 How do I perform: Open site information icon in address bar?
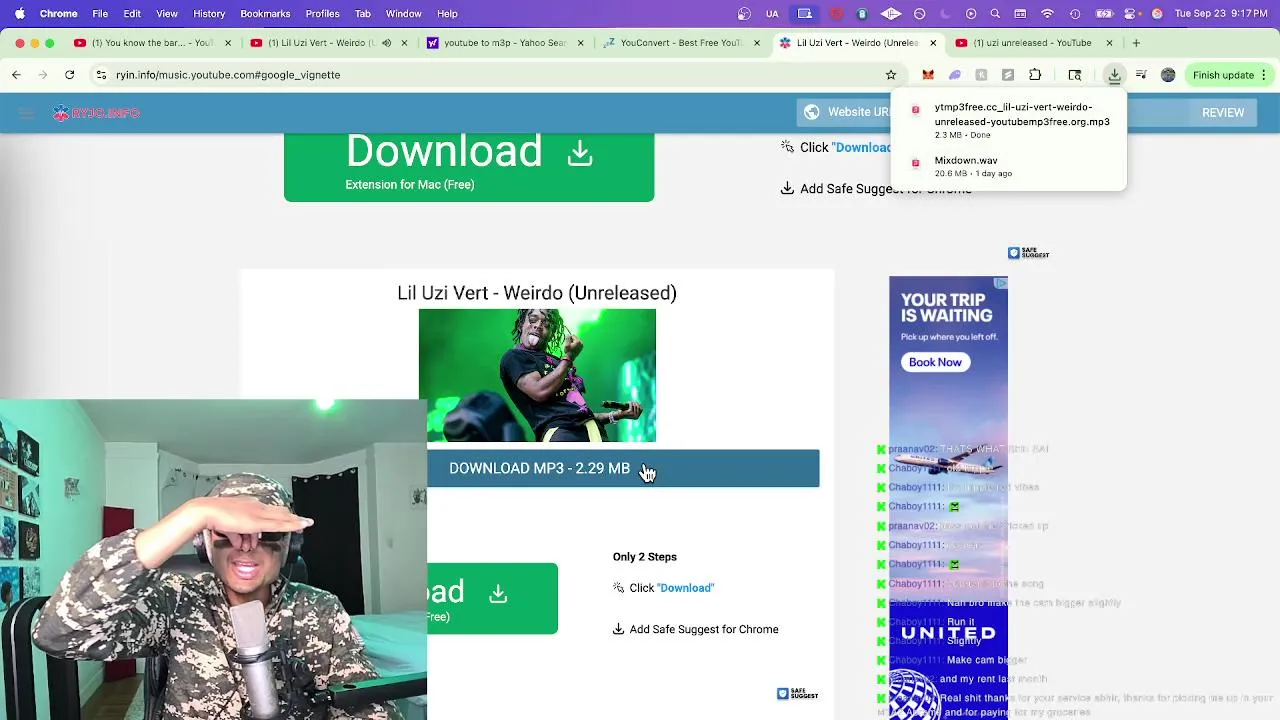tap(101, 75)
